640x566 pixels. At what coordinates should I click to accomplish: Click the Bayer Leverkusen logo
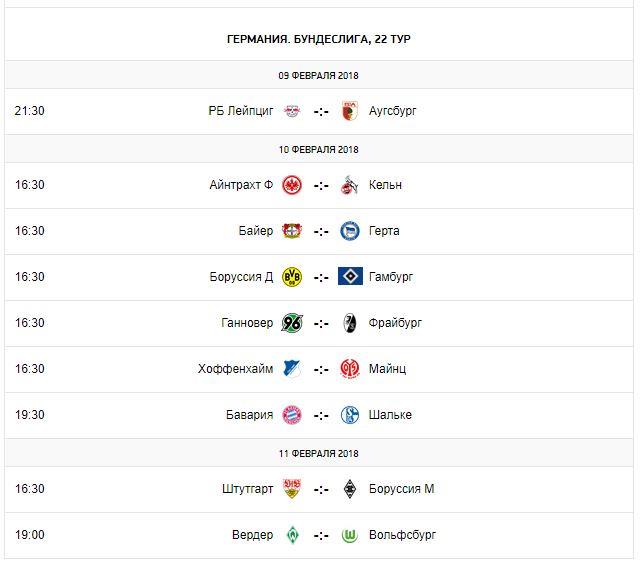(292, 231)
